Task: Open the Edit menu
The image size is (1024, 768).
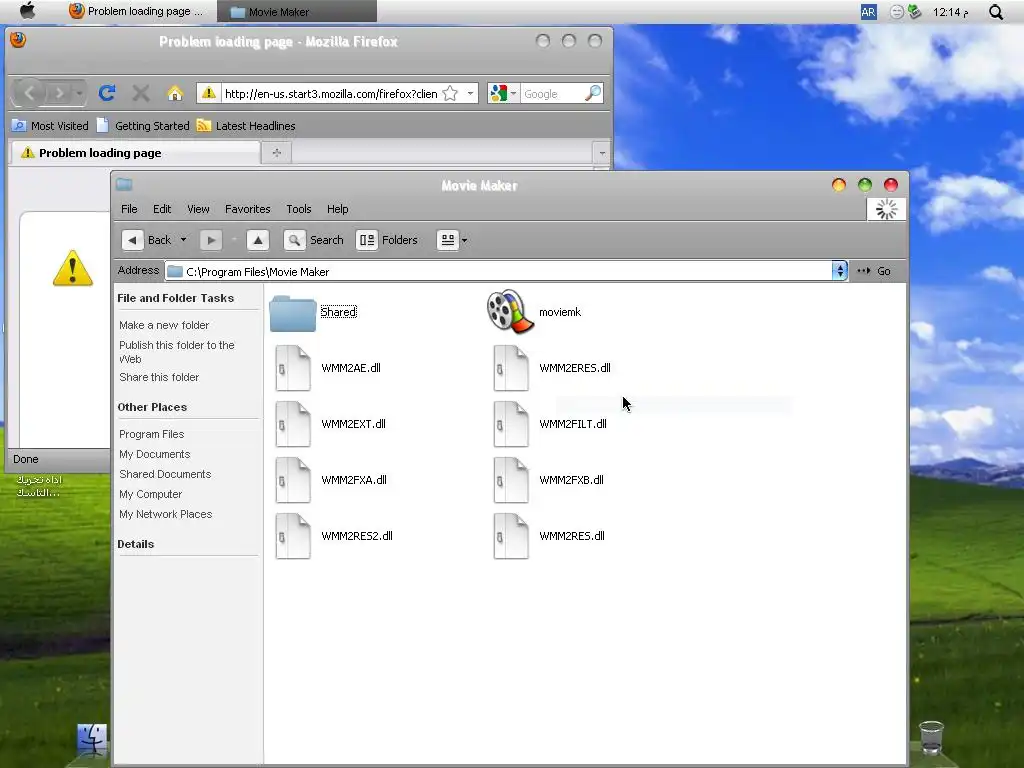Action: (x=162, y=209)
